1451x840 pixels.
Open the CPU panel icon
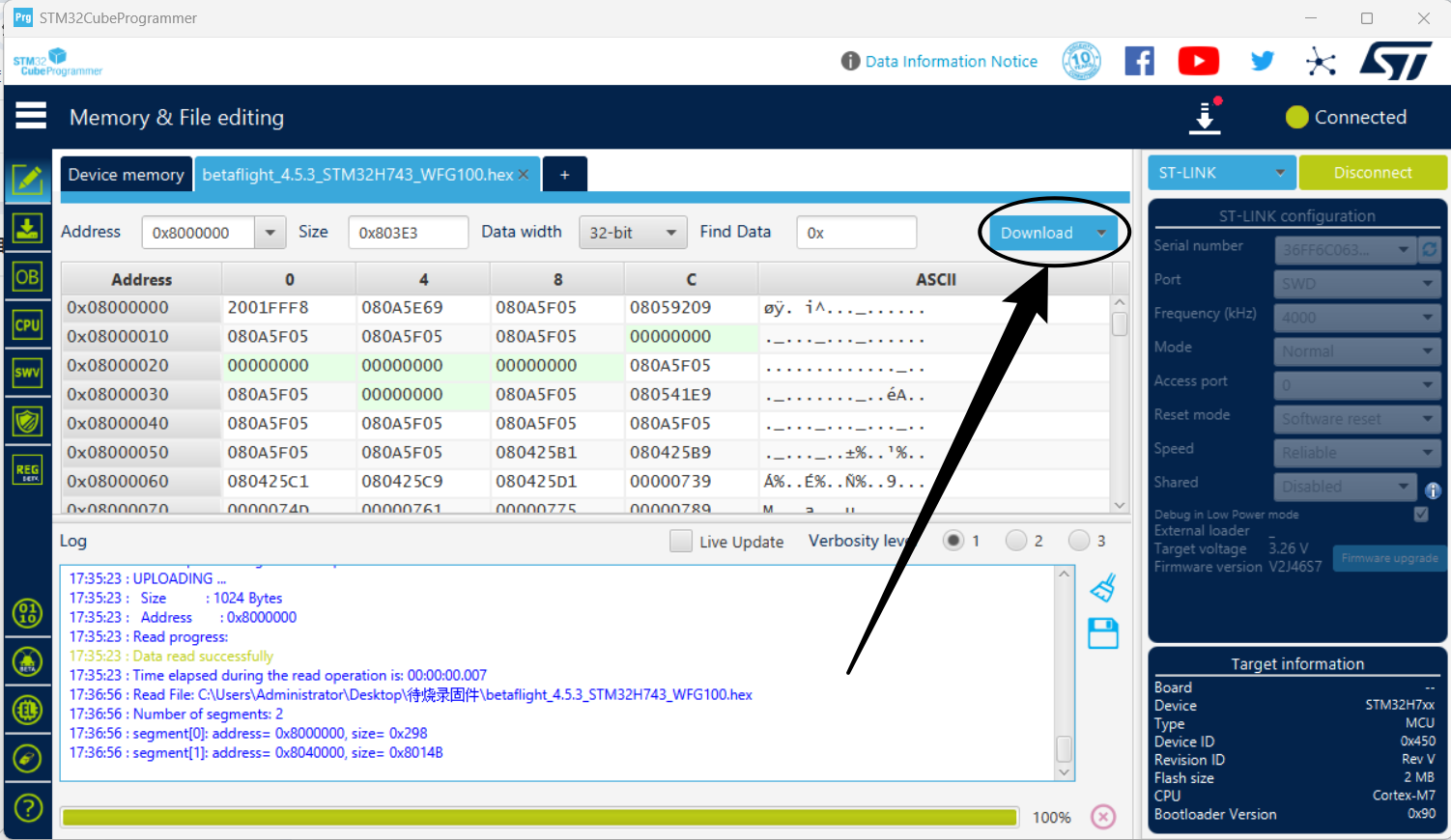click(x=27, y=325)
